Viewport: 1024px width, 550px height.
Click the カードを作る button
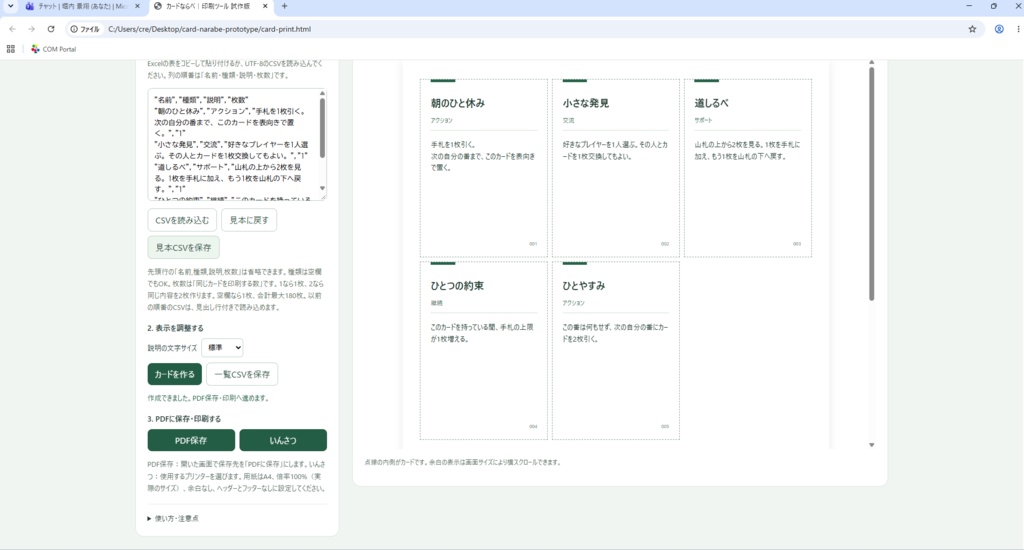pos(174,374)
